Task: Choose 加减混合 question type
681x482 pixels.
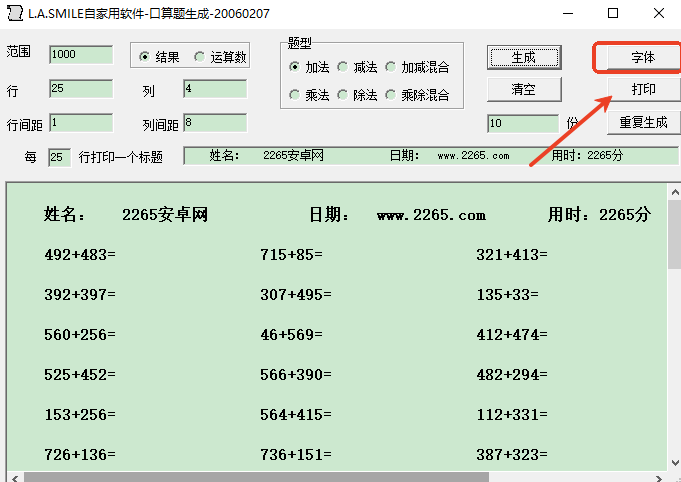Action: [390, 67]
